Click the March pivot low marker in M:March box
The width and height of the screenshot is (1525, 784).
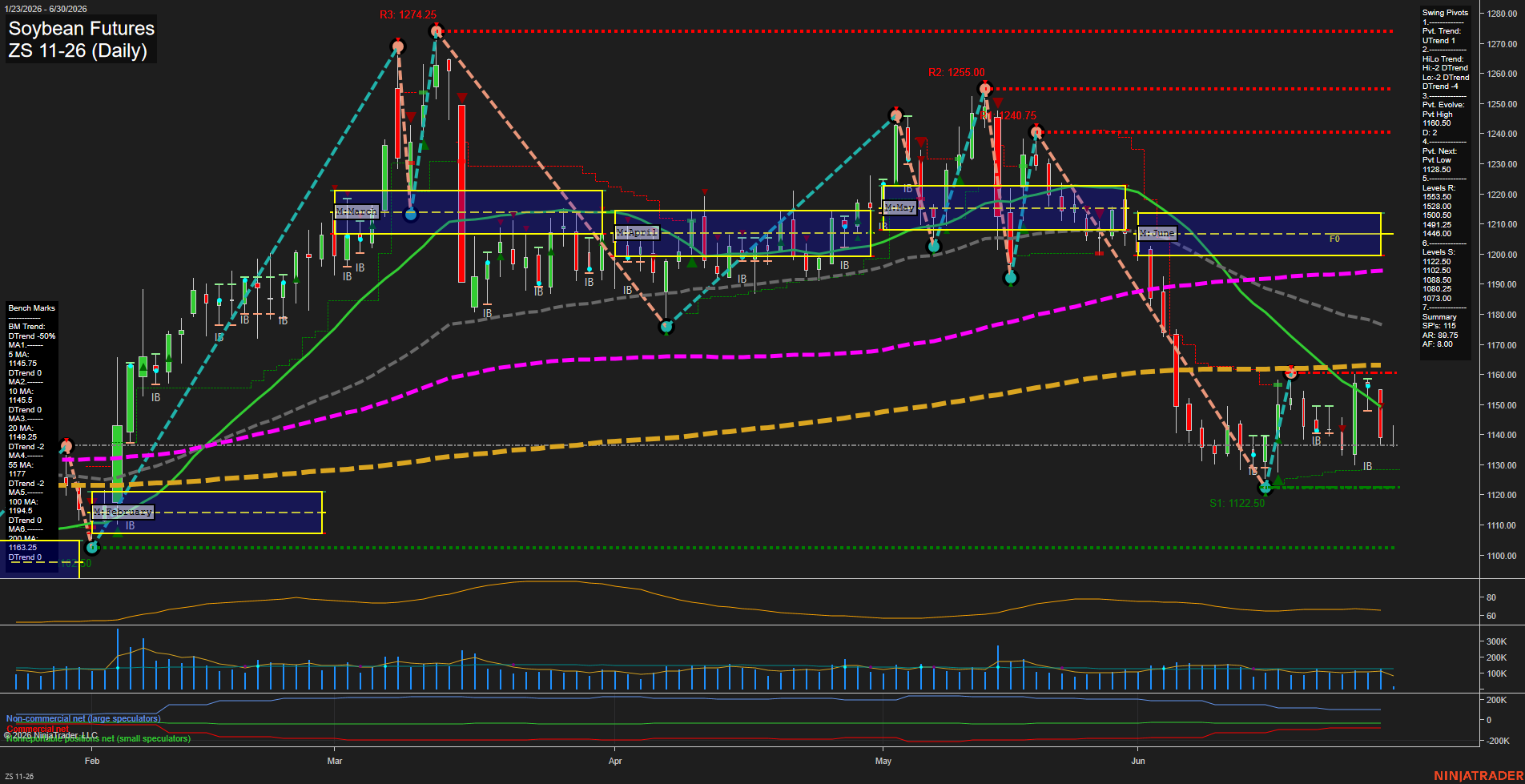pos(411,214)
